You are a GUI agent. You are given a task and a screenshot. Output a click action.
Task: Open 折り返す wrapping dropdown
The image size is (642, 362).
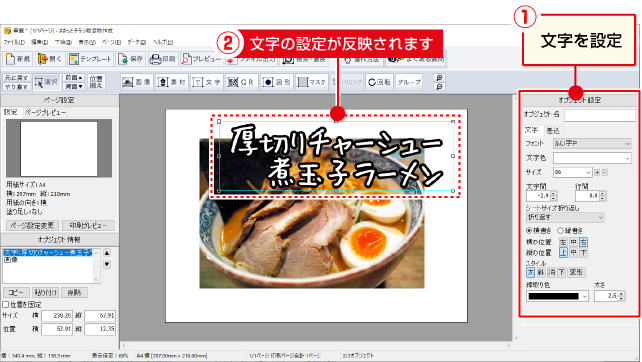click(565, 217)
